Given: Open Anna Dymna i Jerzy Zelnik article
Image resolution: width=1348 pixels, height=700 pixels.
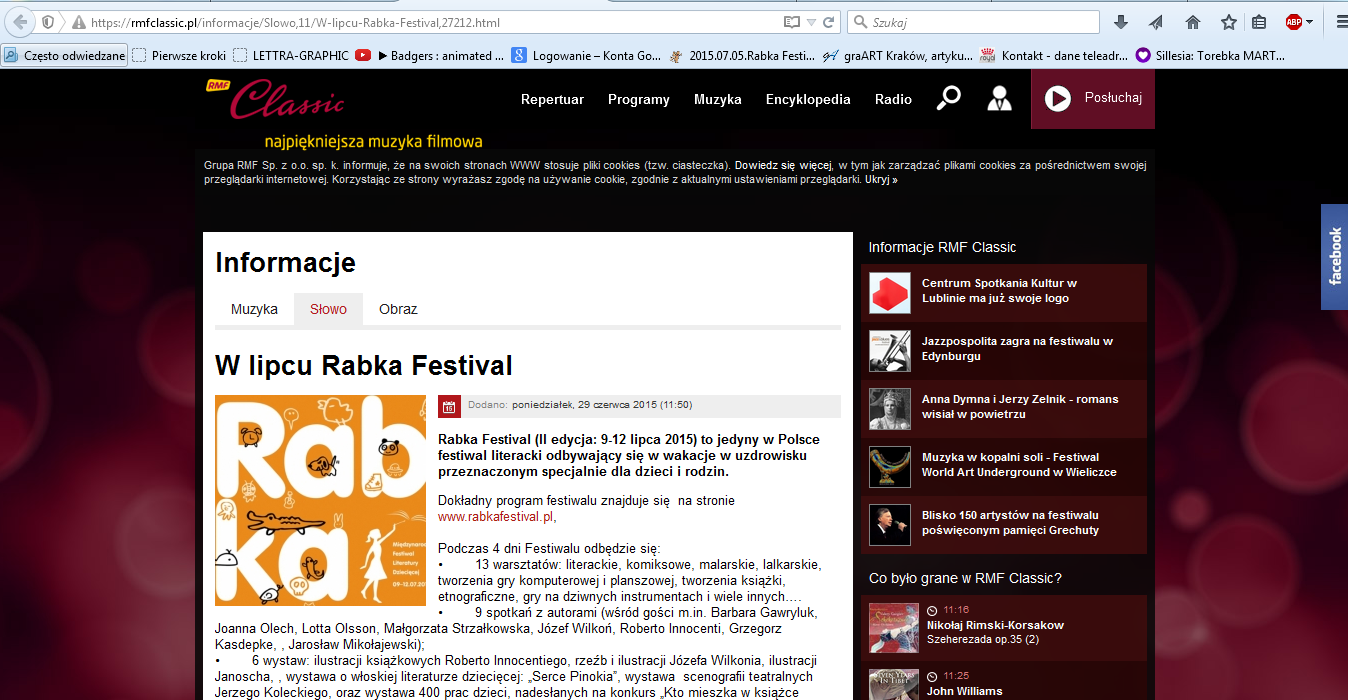Looking at the screenshot, I should click(x=1020, y=407).
